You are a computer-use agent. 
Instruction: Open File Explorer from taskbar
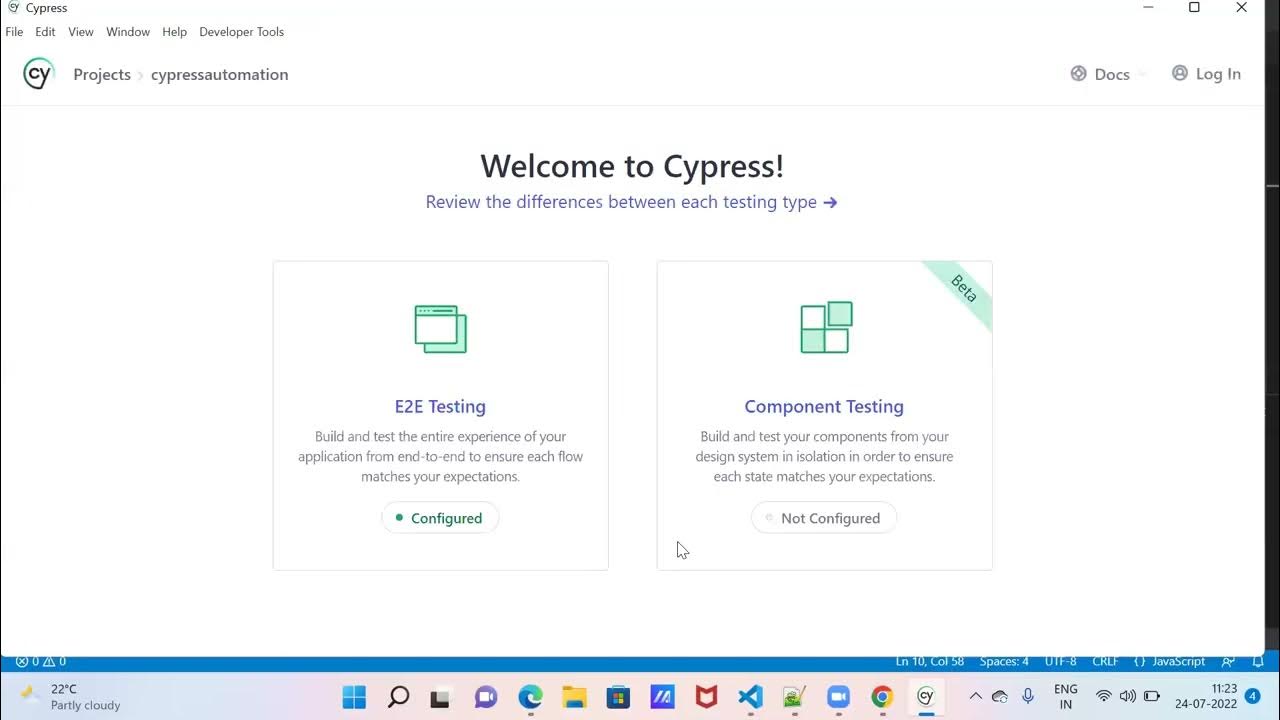point(574,697)
